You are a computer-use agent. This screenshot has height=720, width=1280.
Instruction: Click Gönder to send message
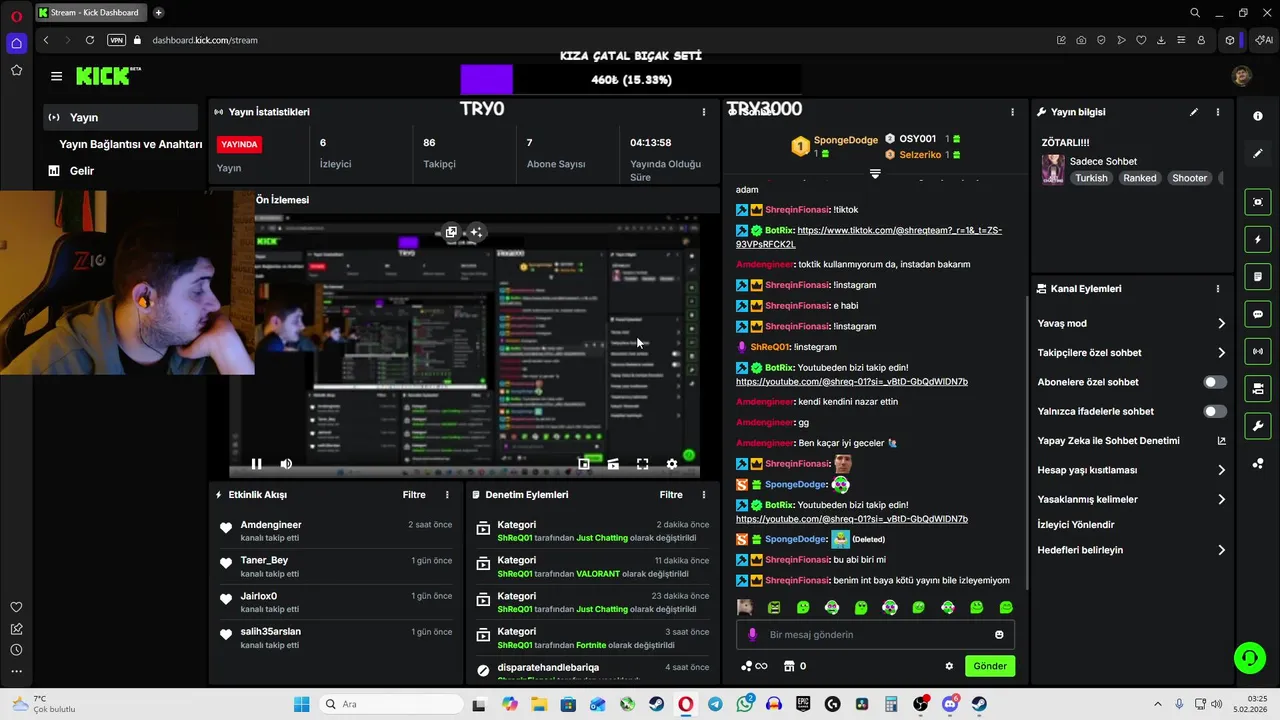(x=990, y=666)
